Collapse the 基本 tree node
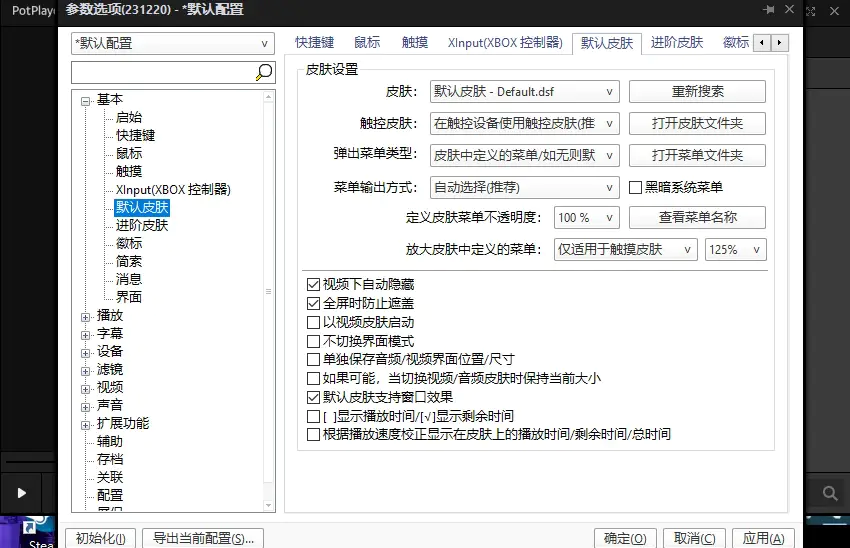This screenshot has height=548, width=850. click(85, 101)
